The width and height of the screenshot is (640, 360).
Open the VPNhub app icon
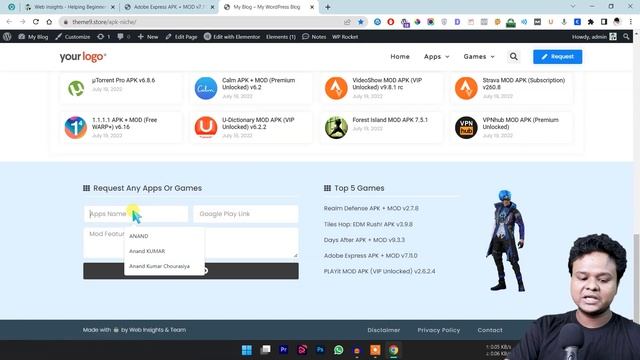coord(466,127)
